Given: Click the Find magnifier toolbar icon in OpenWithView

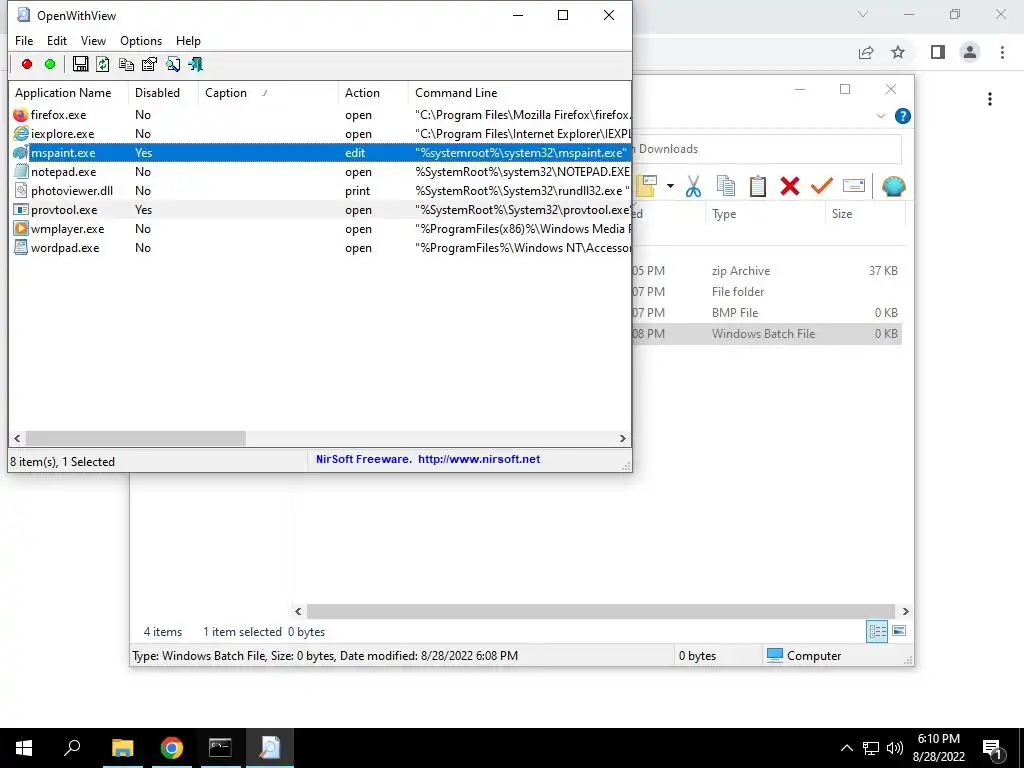Looking at the screenshot, I should [x=172, y=64].
